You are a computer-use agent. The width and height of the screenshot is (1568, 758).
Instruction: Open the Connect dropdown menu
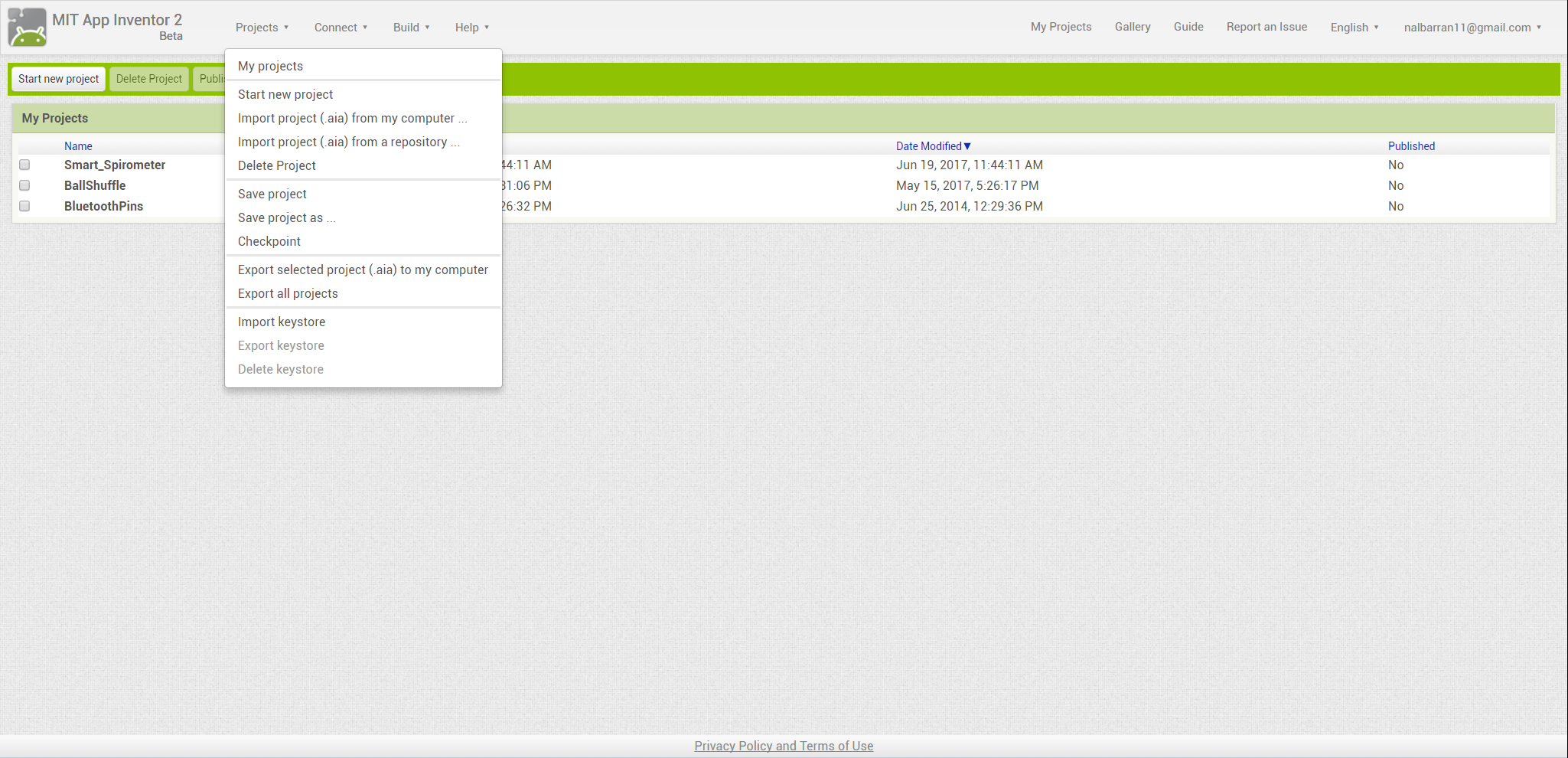(341, 28)
